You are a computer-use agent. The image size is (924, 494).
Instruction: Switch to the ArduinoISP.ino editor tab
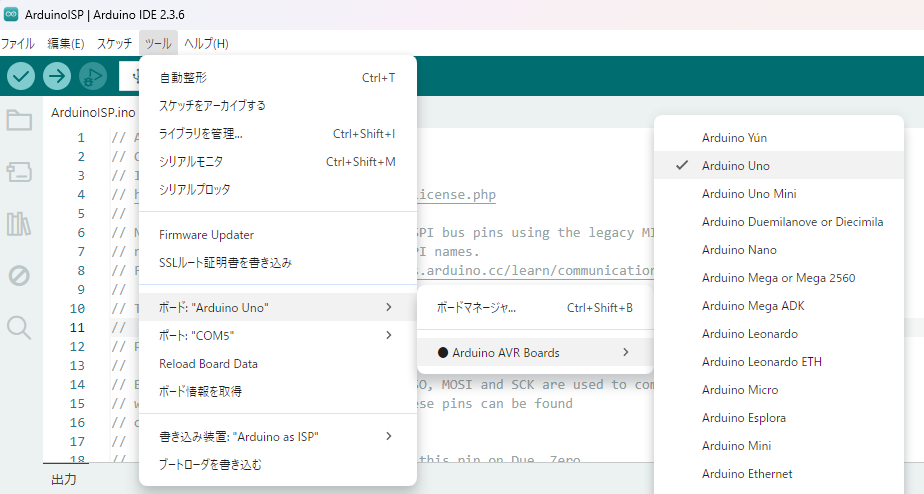(x=93, y=112)
